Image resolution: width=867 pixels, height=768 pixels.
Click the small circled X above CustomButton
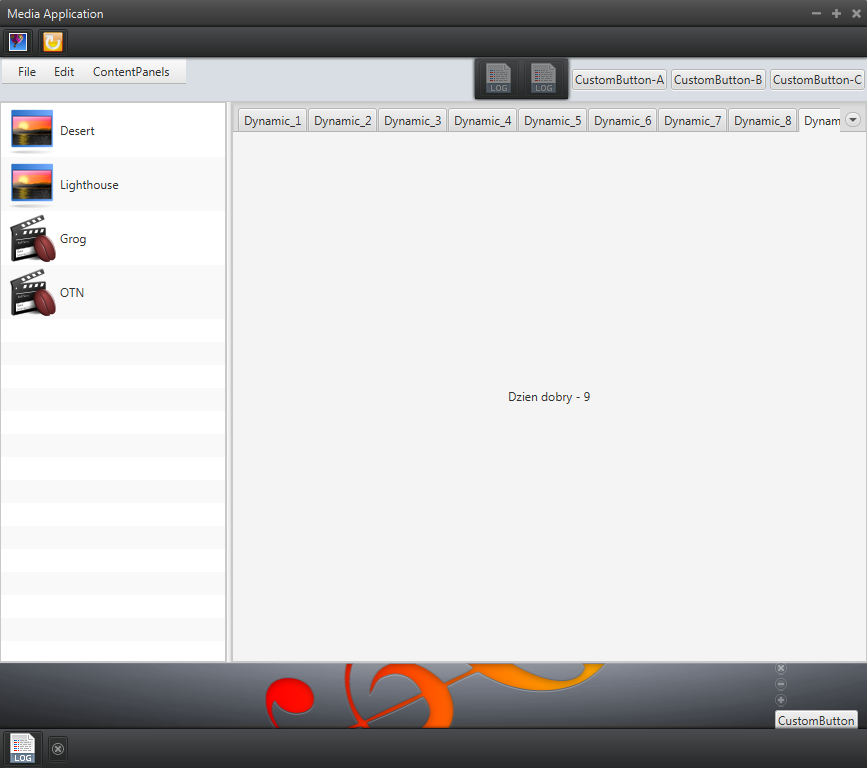pos(781,668)
